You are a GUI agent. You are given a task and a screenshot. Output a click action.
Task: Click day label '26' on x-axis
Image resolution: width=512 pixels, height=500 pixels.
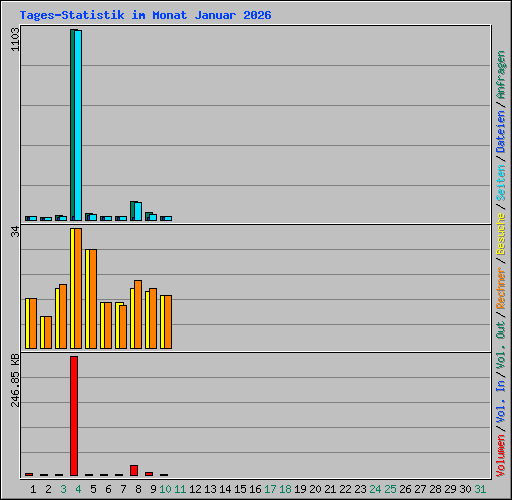pyautogui.click(x=405, y=489)
